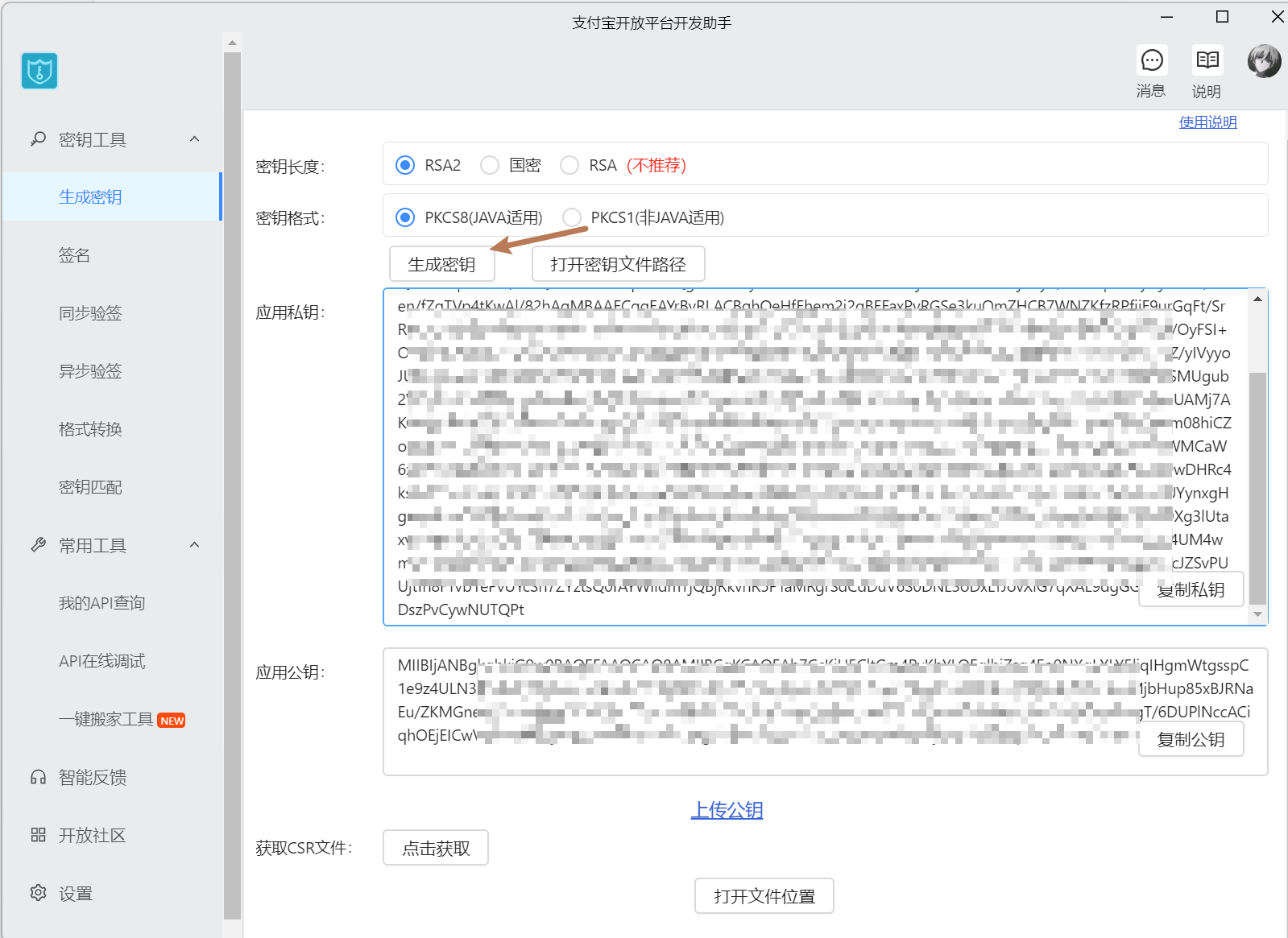The image size is (1288, 938).
Task: Click inside the 应用公钥 text area
Action: (x=826, y=712)
